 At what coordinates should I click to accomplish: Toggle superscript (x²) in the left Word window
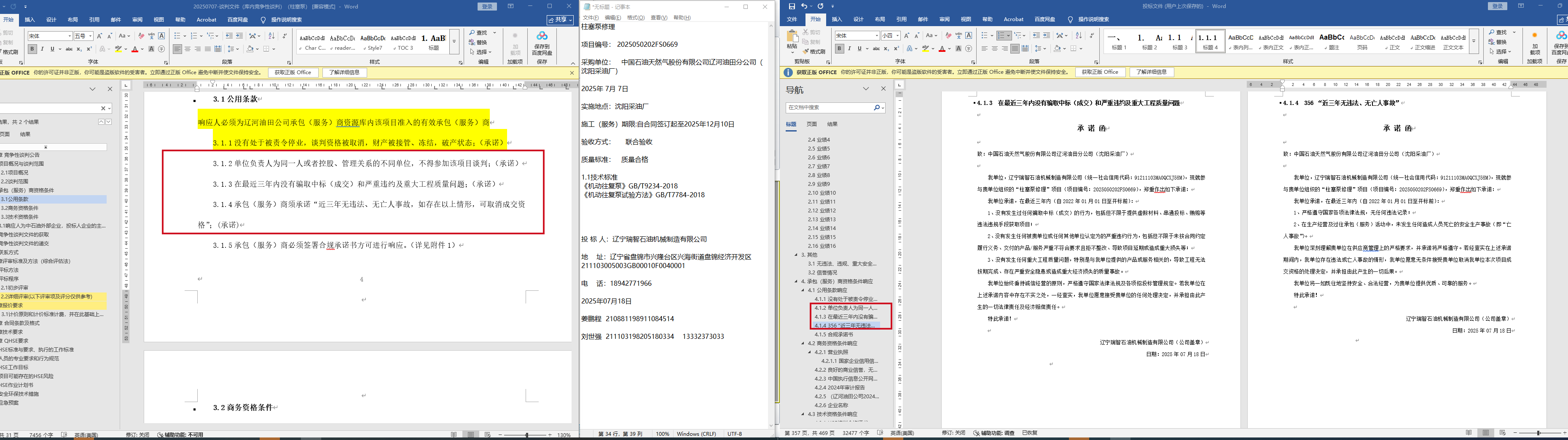(89, 49)
